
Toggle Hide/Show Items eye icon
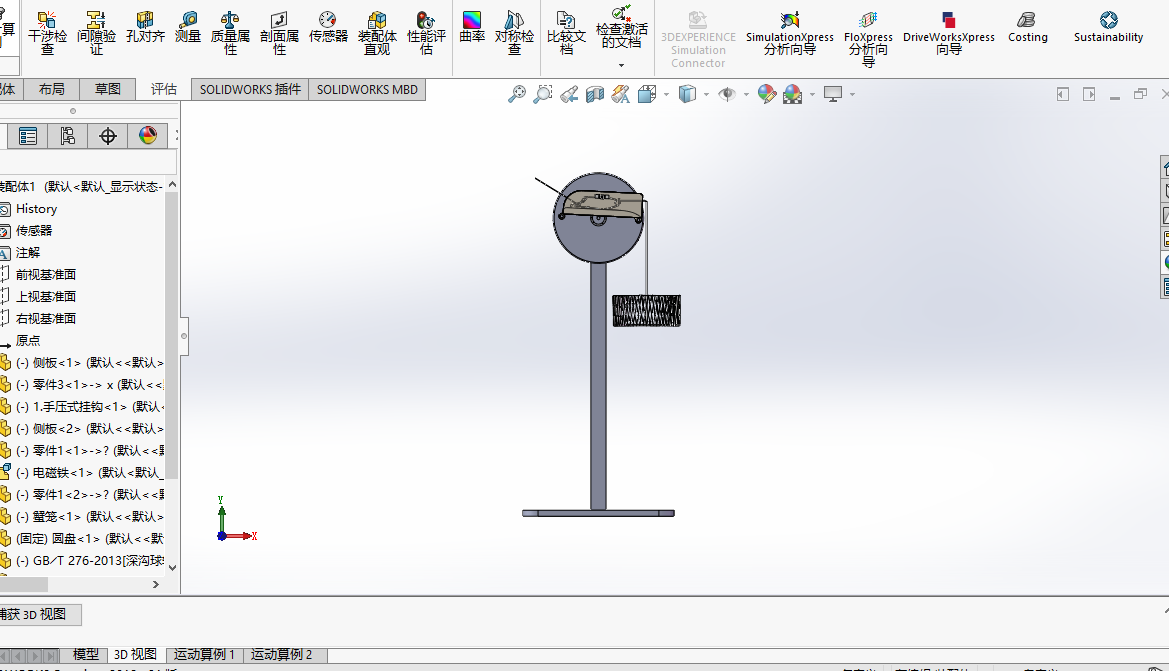pos(726,94)
